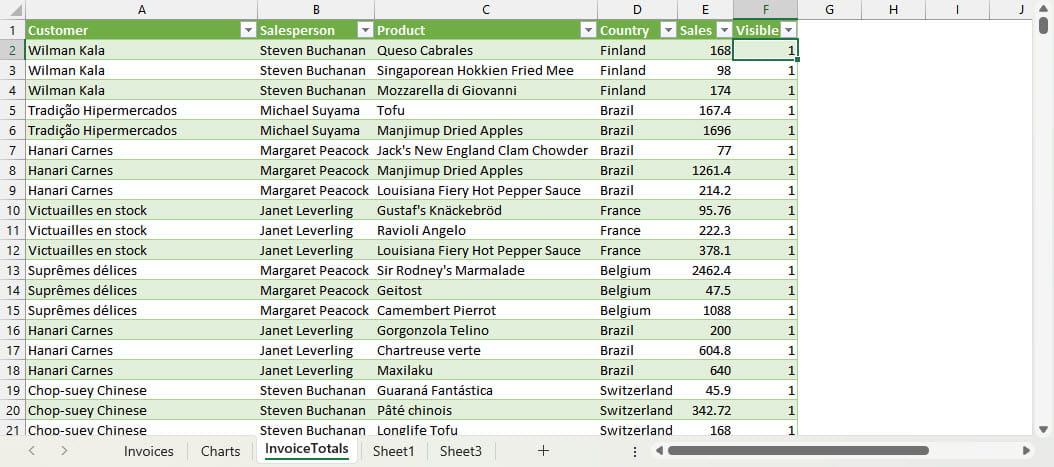Click the Select All corner triangle
The image size is (1054, 467).
[13, 9]
